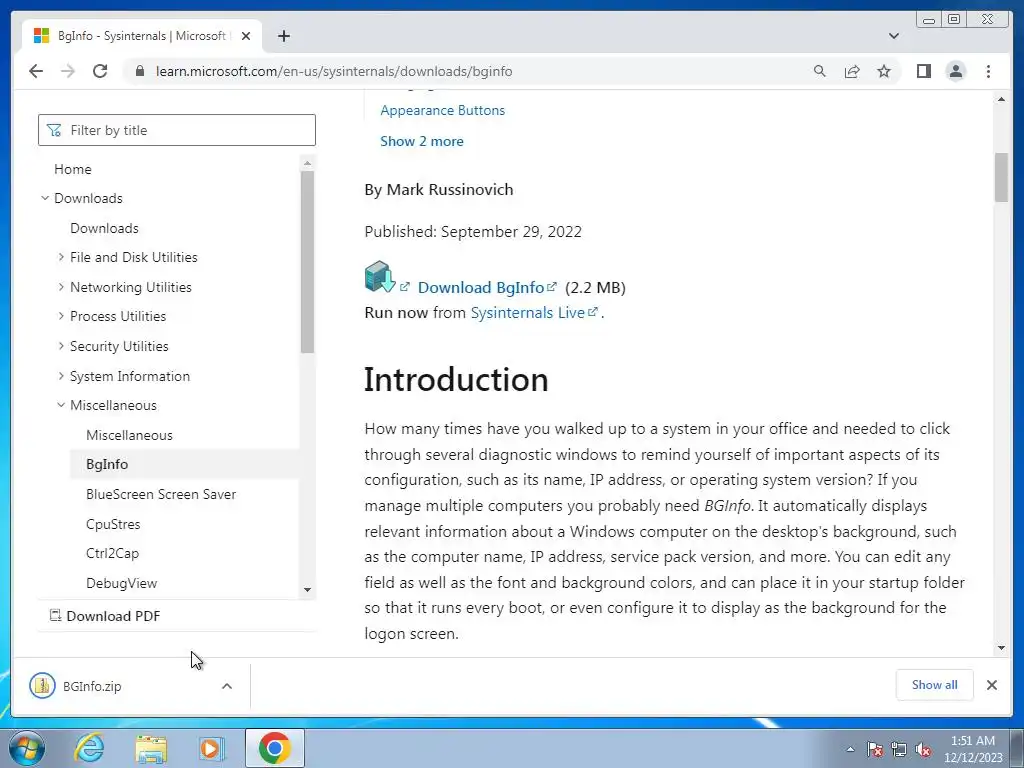The width and height of the screenshot is (1024, 768).
Task: Click the zoom magnifier icon in the address bar
Action: point(820,71)
